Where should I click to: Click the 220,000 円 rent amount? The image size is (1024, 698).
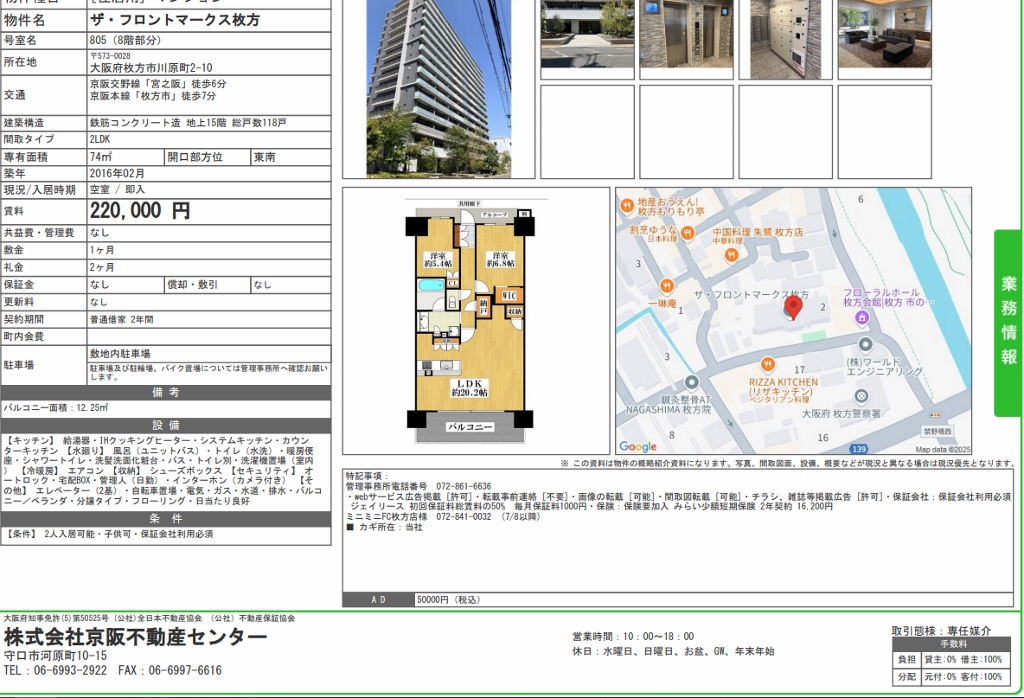pyautogui.click(x=140, y=211)
